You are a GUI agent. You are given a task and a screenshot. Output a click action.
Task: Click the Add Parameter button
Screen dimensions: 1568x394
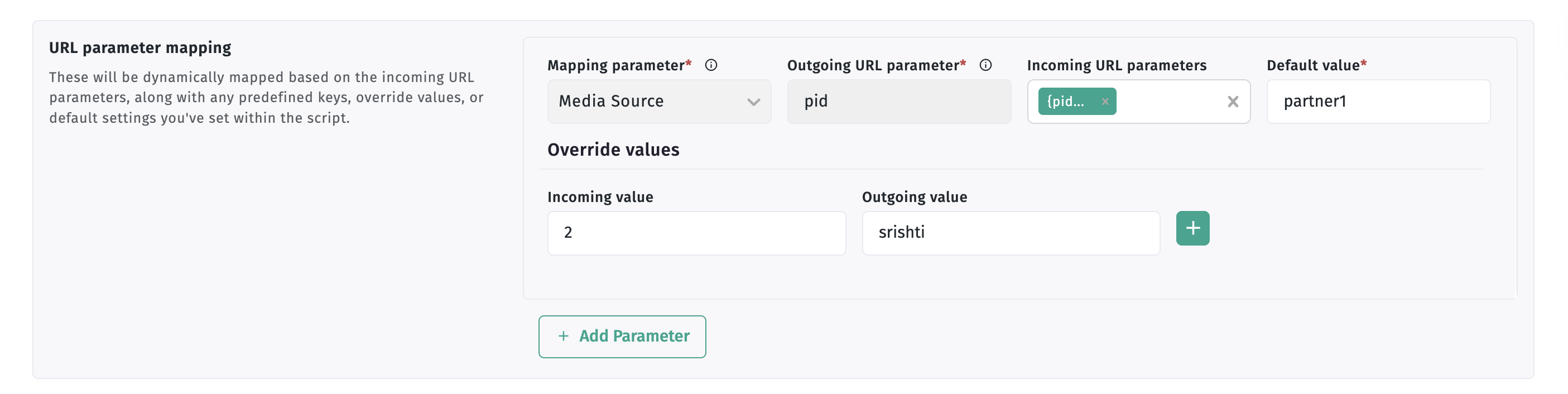tap(622, 337)
